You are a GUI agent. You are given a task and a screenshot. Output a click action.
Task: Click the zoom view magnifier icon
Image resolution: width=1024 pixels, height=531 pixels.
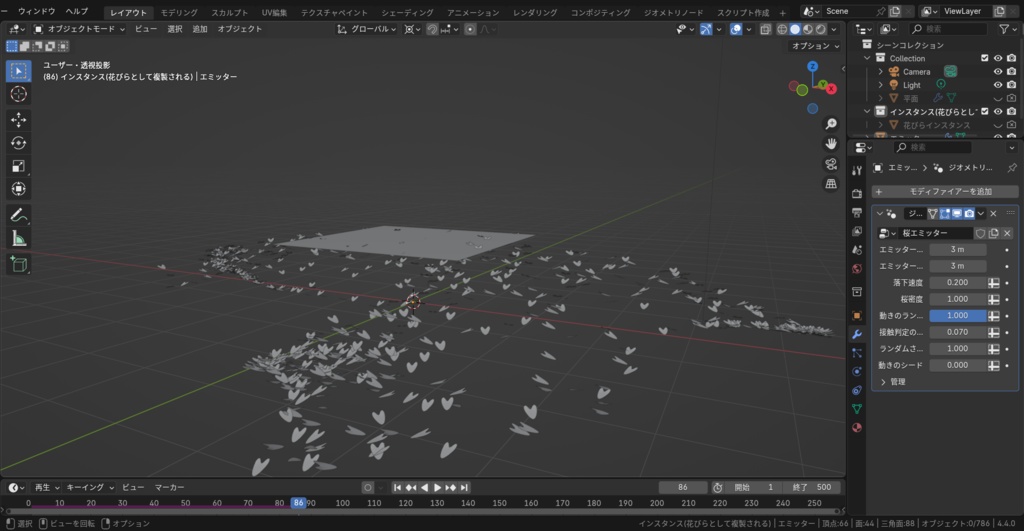831,123
